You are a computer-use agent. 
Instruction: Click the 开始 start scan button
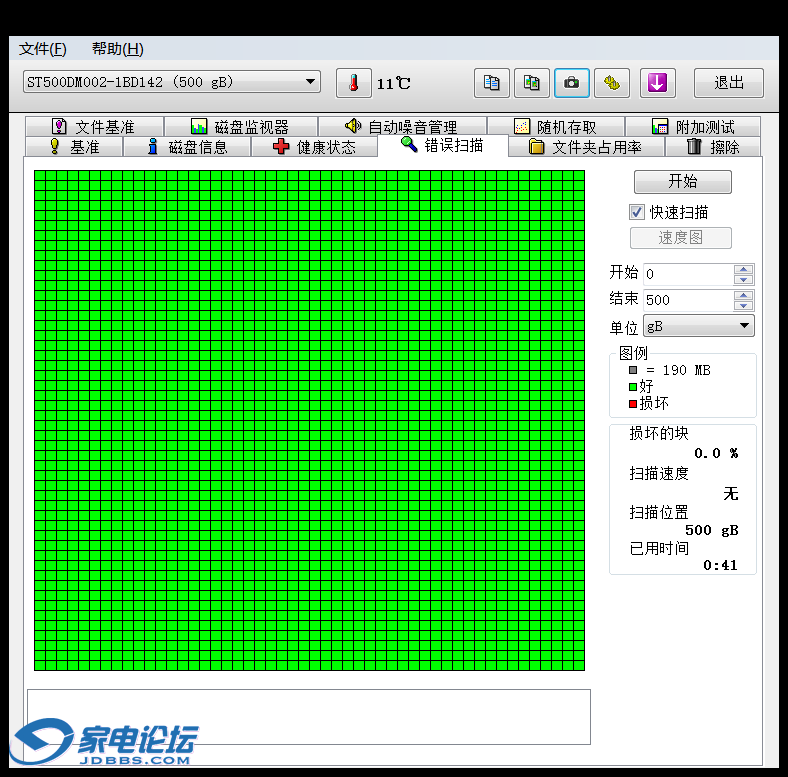pos(682,181)
